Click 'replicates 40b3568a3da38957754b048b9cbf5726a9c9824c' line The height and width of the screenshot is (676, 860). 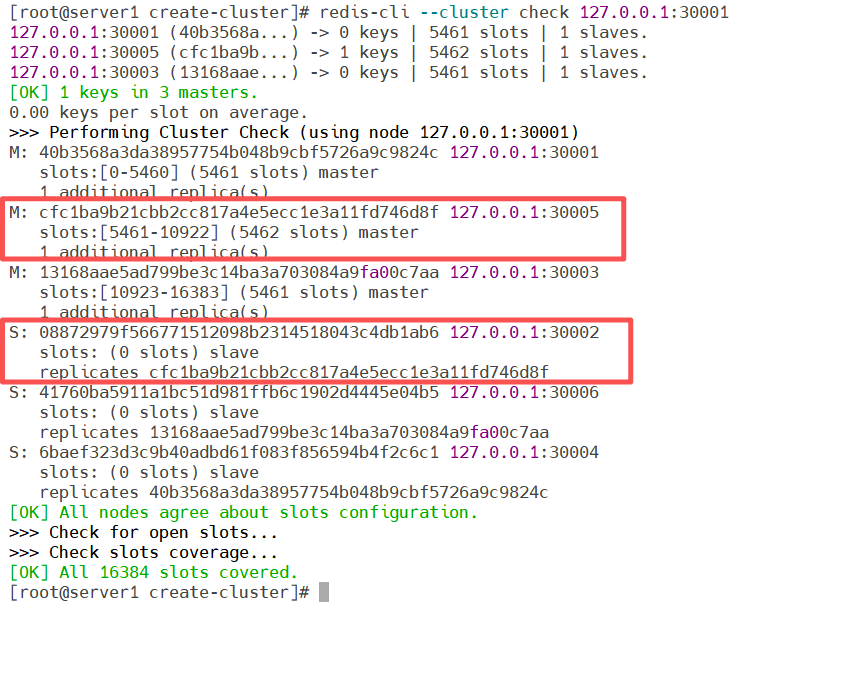294,492
